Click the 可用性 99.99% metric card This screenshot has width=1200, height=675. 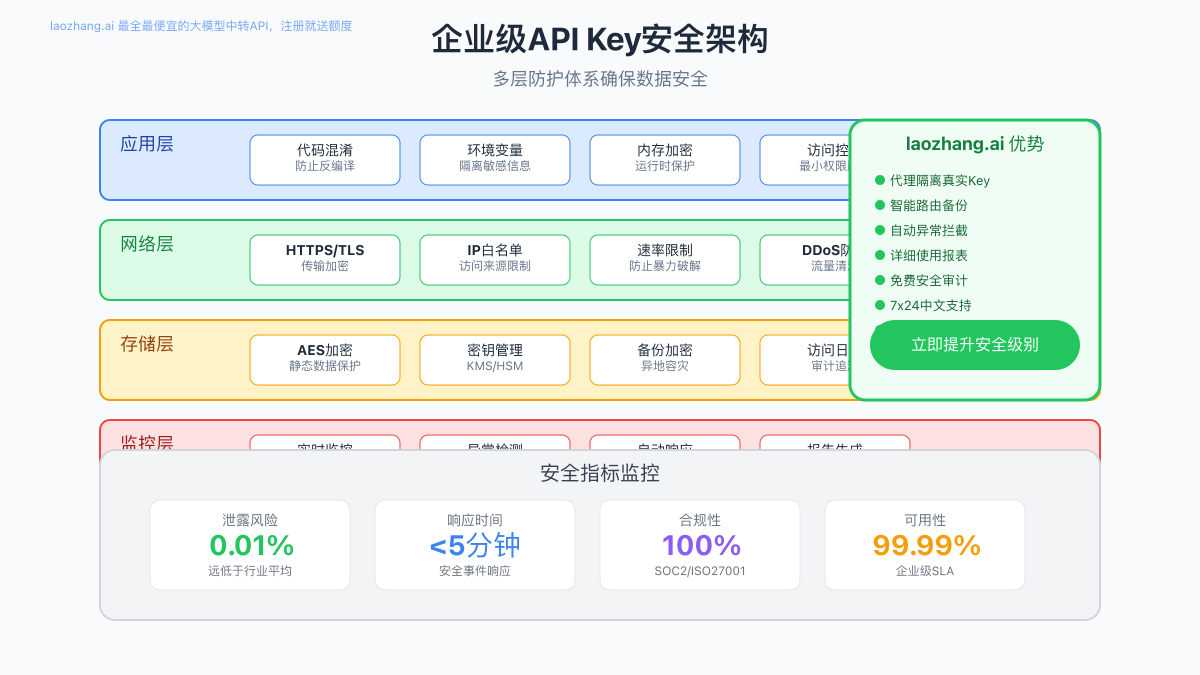point(925,545)
